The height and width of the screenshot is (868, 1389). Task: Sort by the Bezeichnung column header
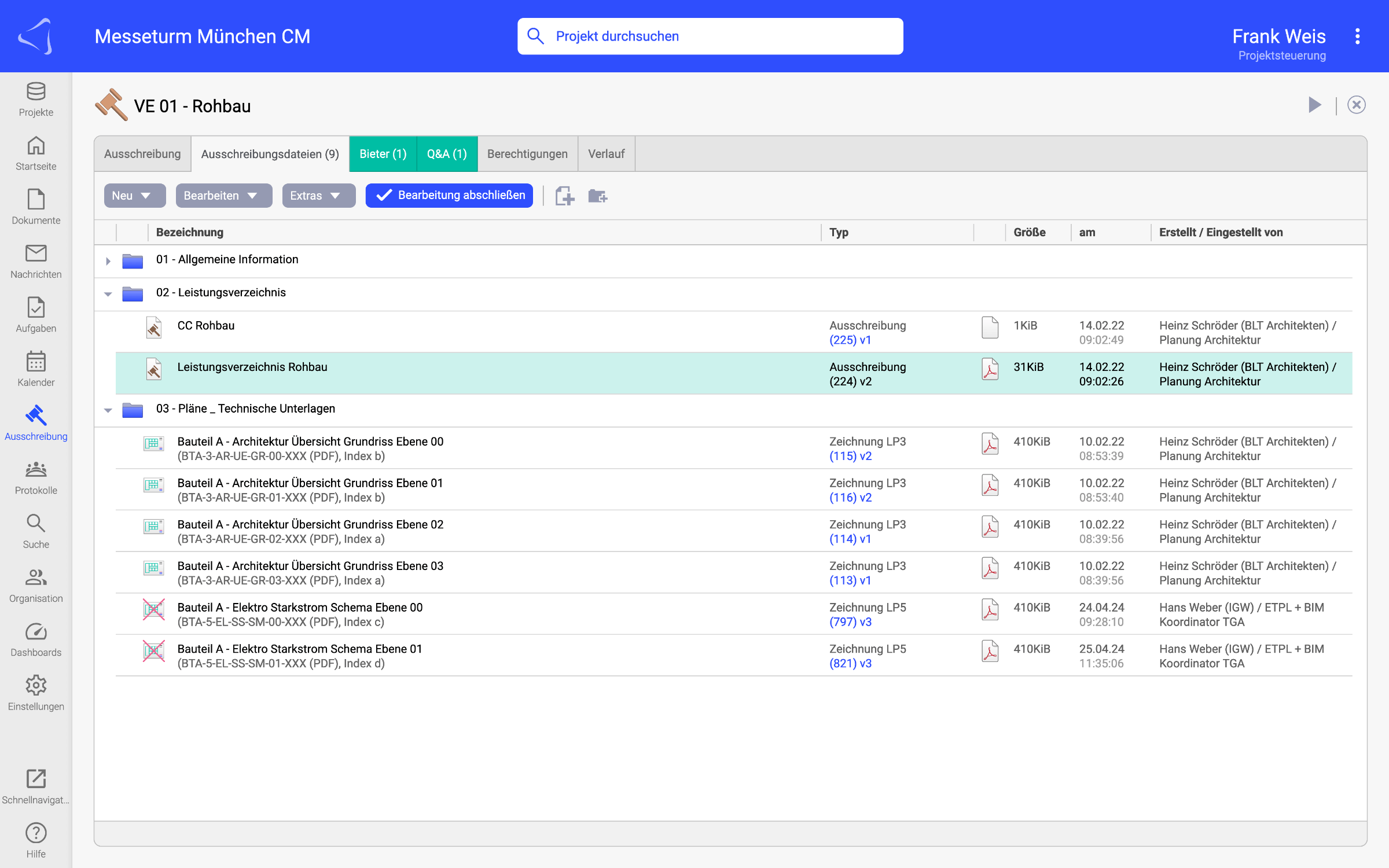[190, 232]
